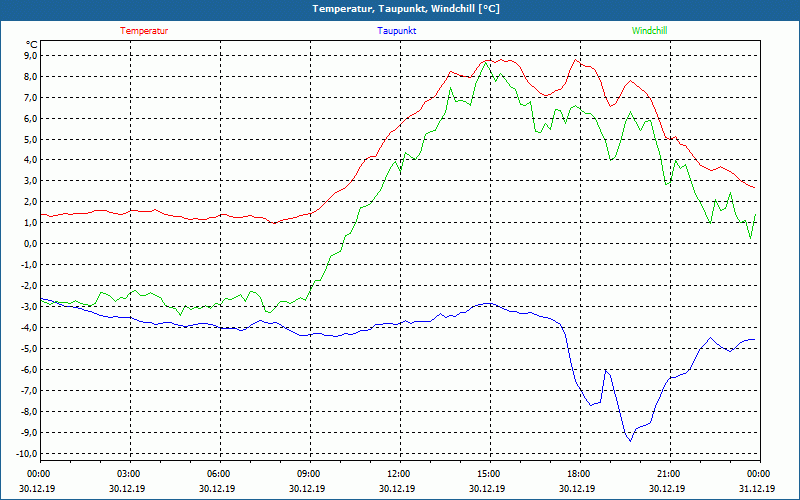Click the -7,0 y-axis label
Image resolution: width=800 pixels, height=500 pixels.
[x=30, y=390]
